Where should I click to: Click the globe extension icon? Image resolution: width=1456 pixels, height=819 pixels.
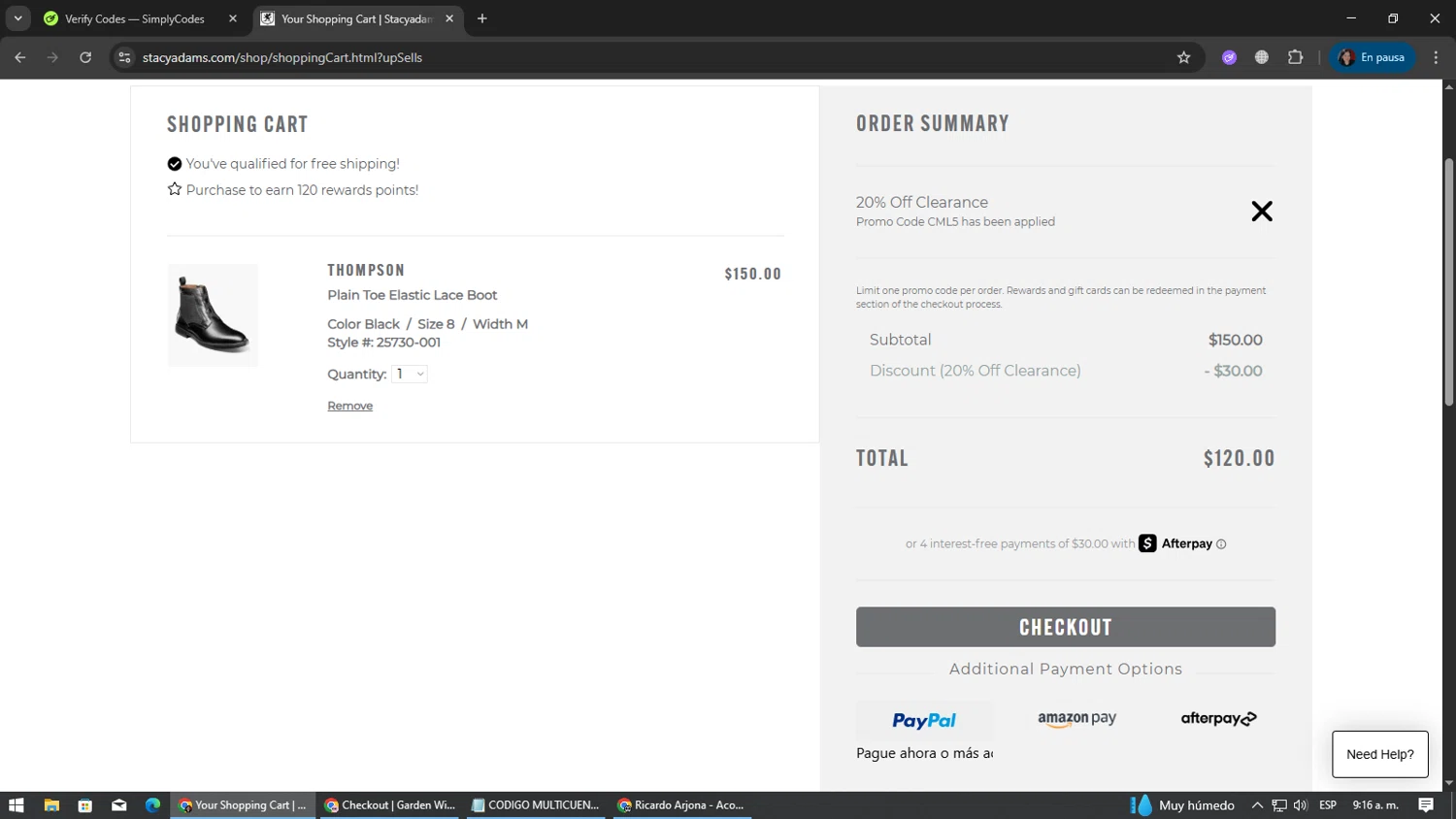pyautogui.click(x=1262, y=57)
